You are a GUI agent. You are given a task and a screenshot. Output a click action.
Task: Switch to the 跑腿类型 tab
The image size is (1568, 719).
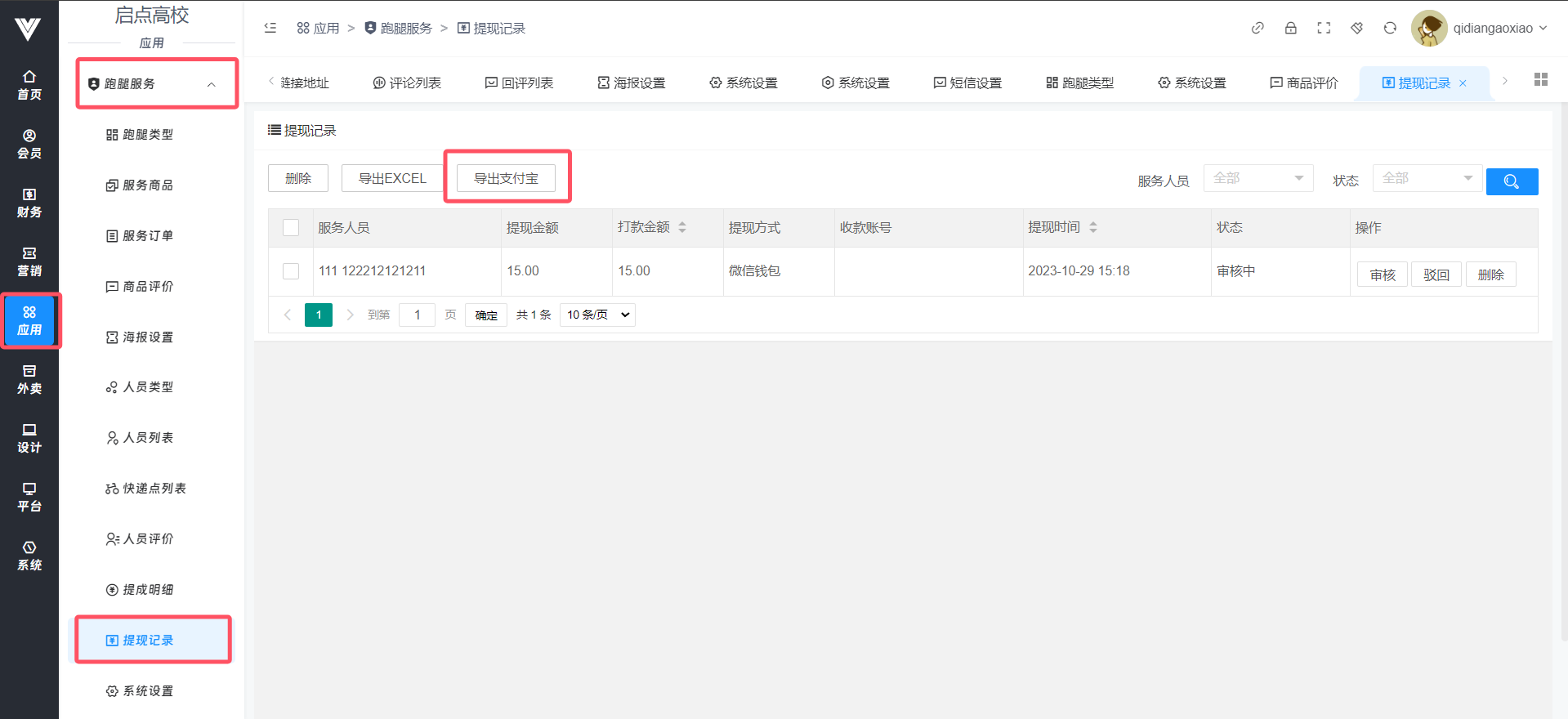click(x=1079, y=83)
